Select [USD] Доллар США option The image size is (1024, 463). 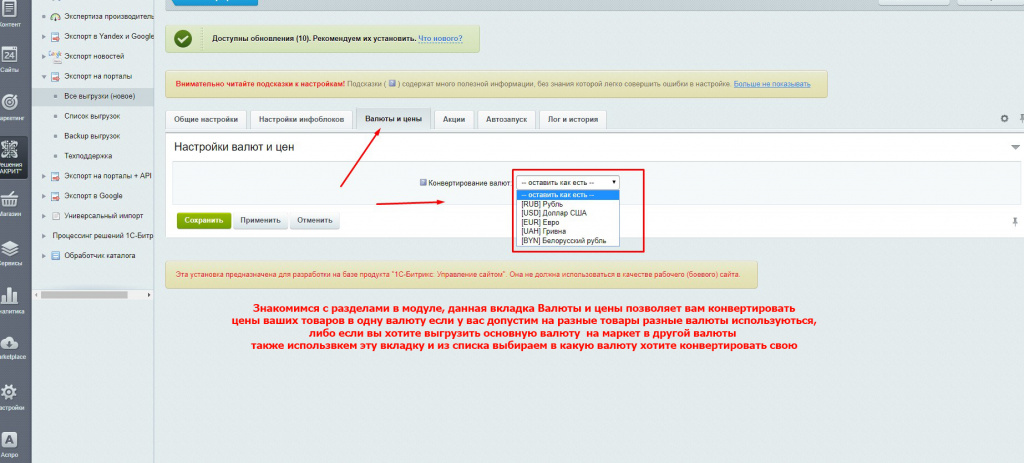point(554,213)
